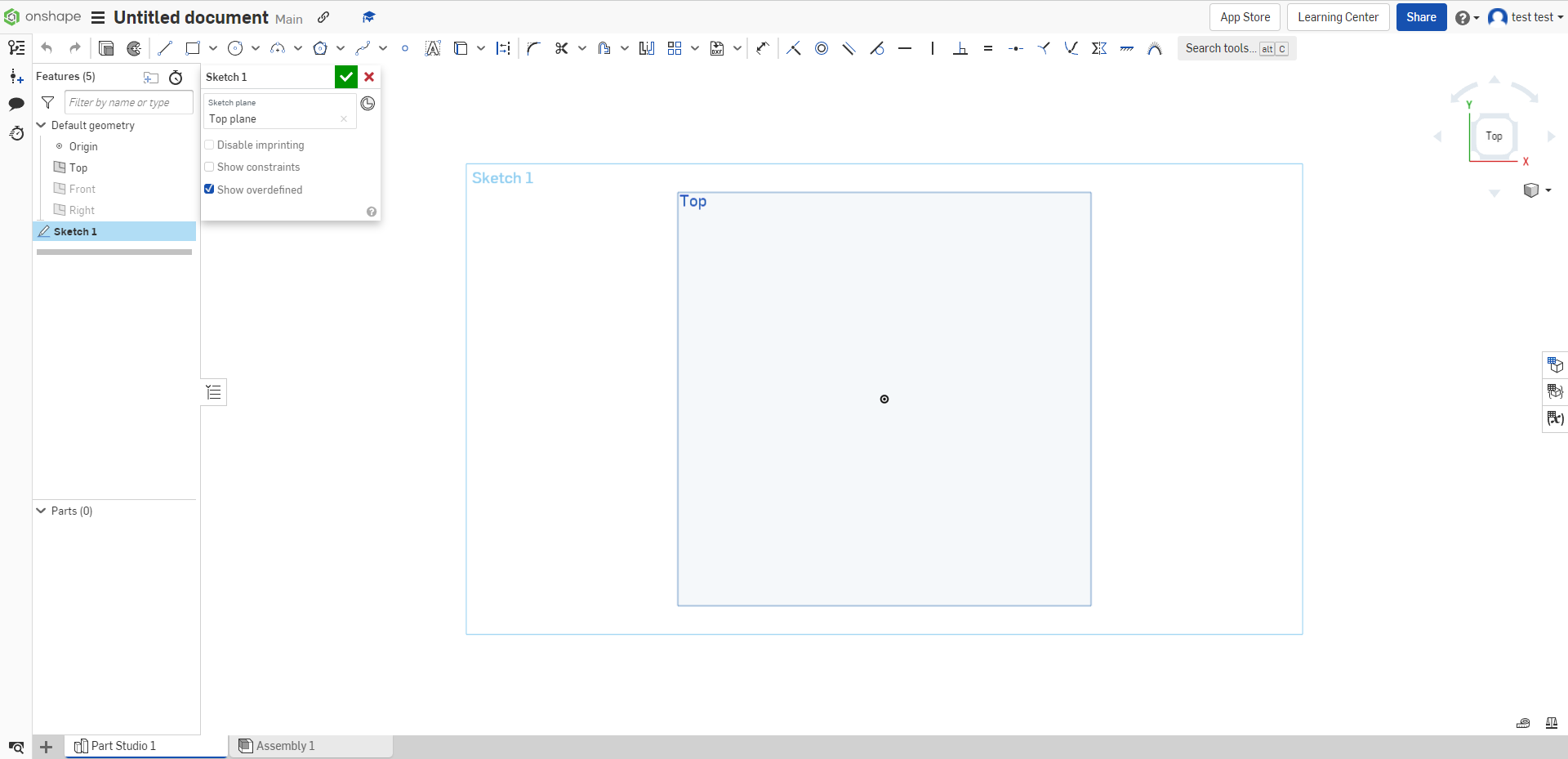Image resolution: width=1568 pixels, height=759 pixels.
Task: Disable Show overdefined option
Action: pyautogui.click(x=209, y=189)
